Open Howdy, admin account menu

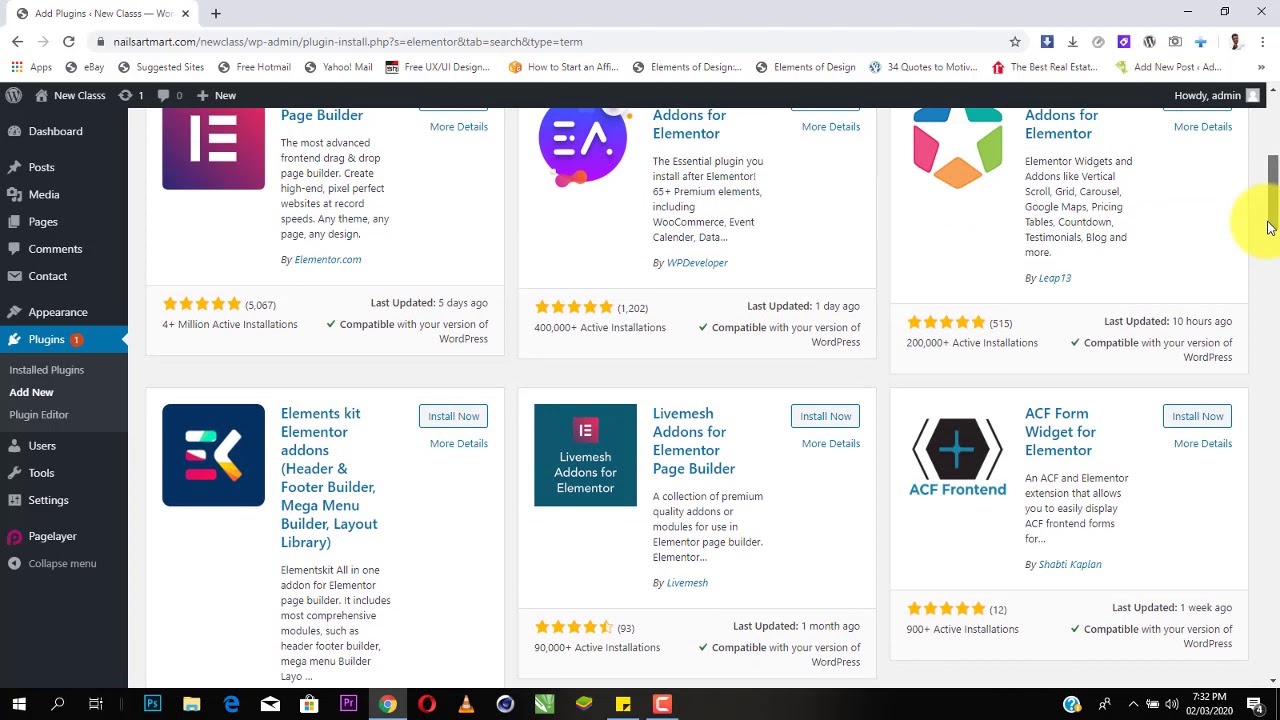(x=1216, y=95)
